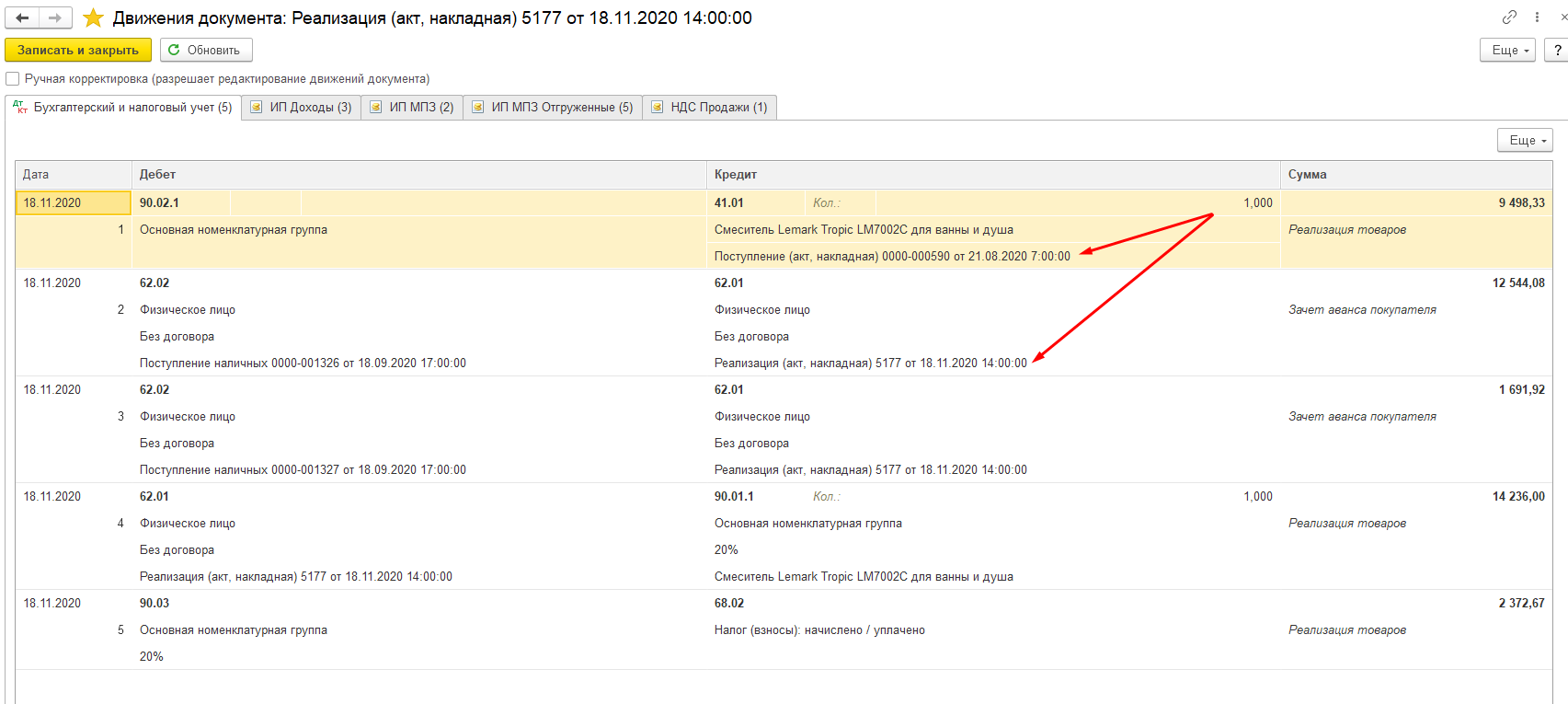Open help with the question mark

(1557, 50)
